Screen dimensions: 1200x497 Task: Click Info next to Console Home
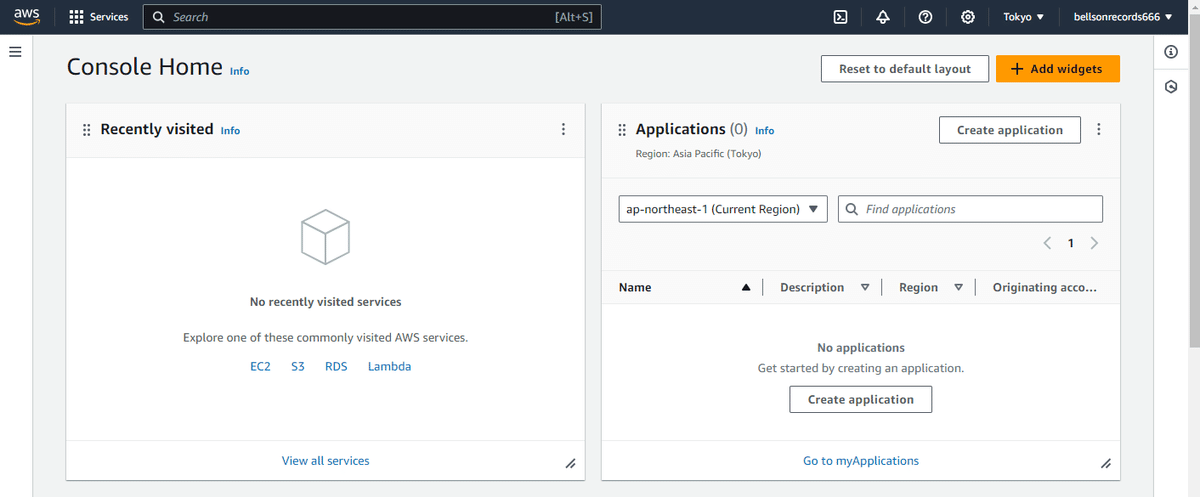pyautogui.click(x=239, y=71)
